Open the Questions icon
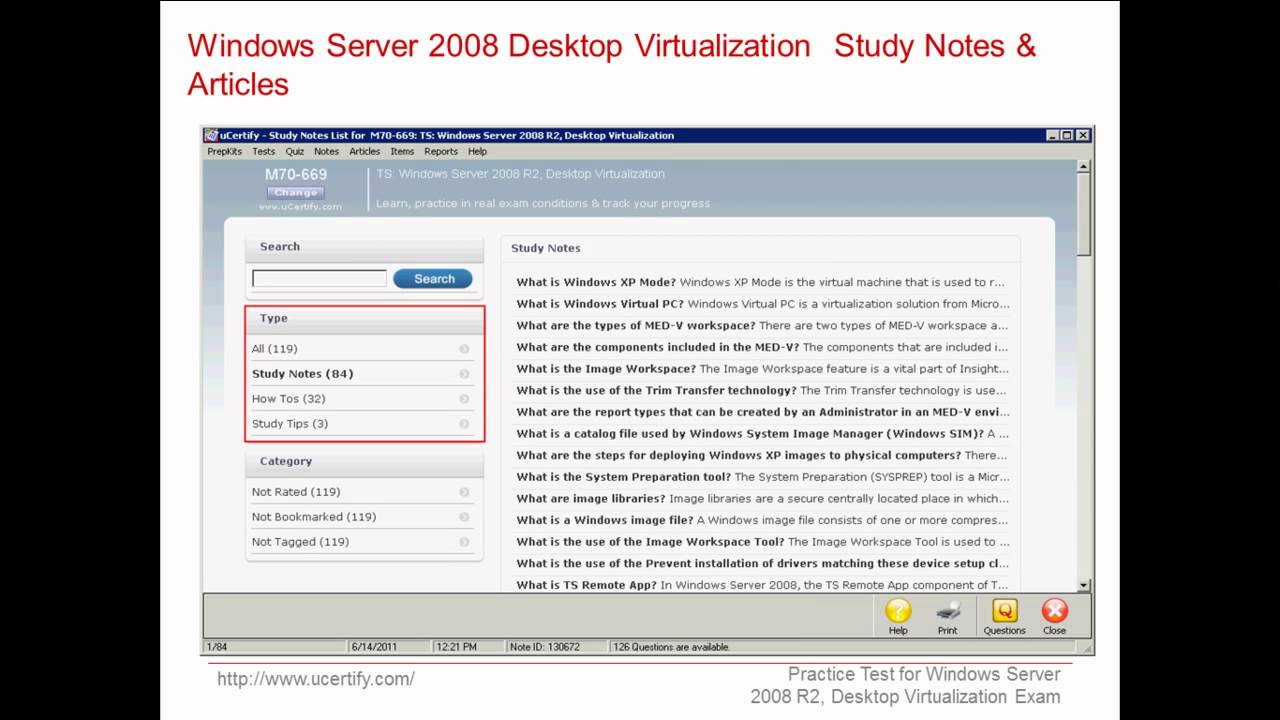 point(1004,616)
